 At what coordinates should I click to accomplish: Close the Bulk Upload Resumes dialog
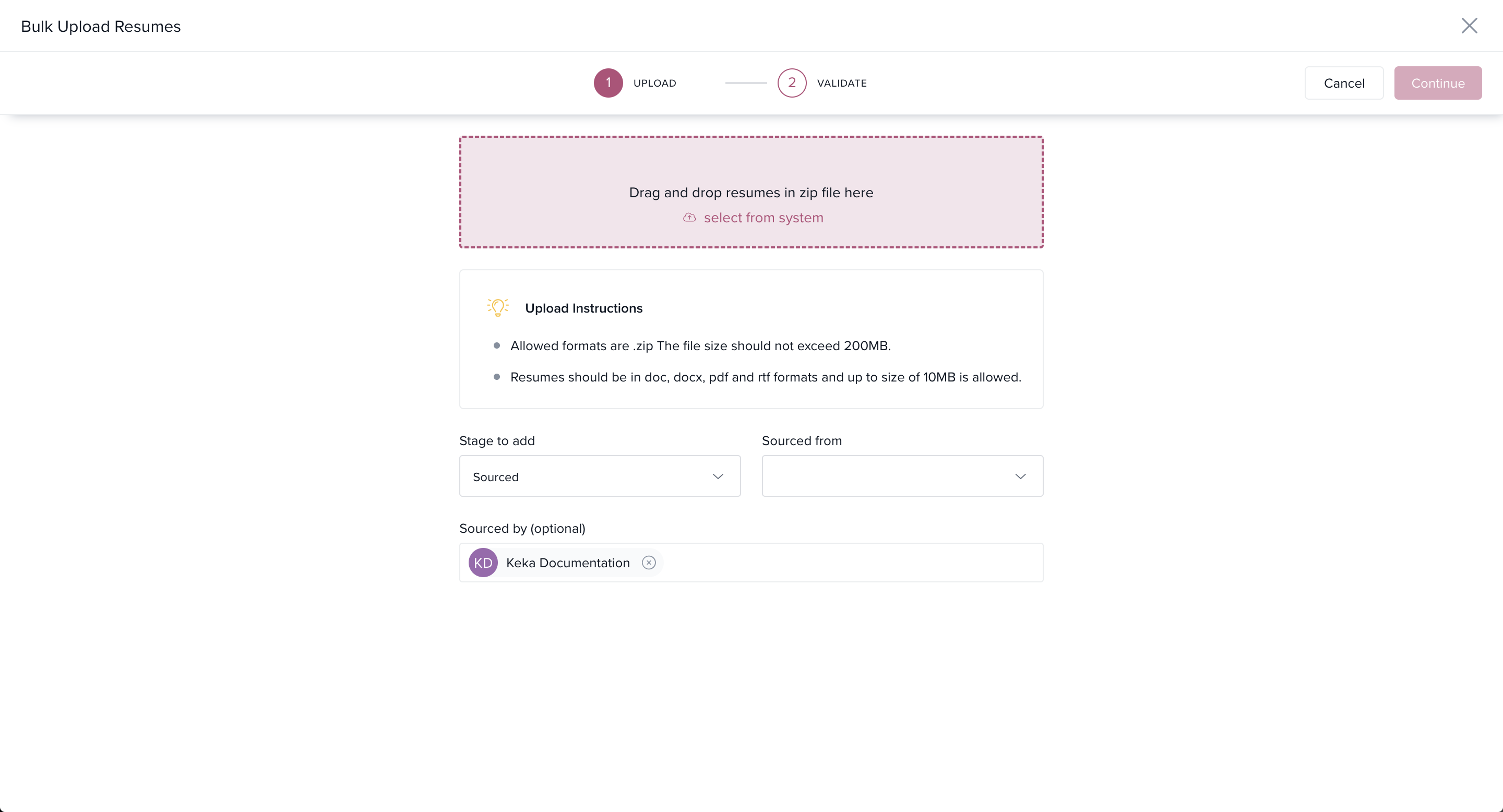(1469, 26)
